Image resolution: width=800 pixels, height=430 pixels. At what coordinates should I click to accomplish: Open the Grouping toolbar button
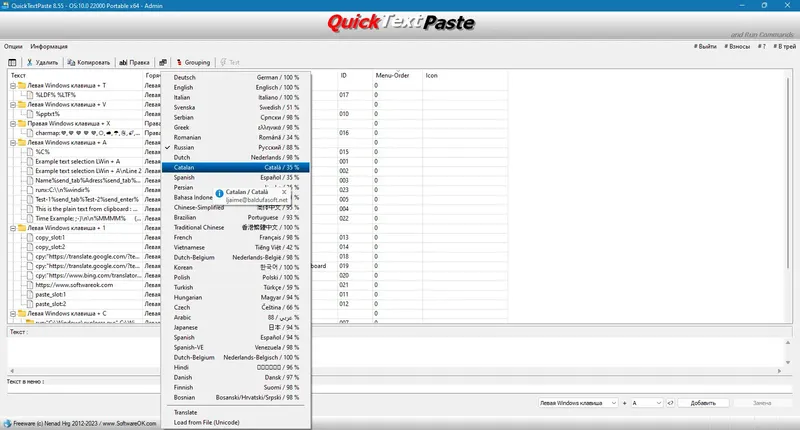193,62
